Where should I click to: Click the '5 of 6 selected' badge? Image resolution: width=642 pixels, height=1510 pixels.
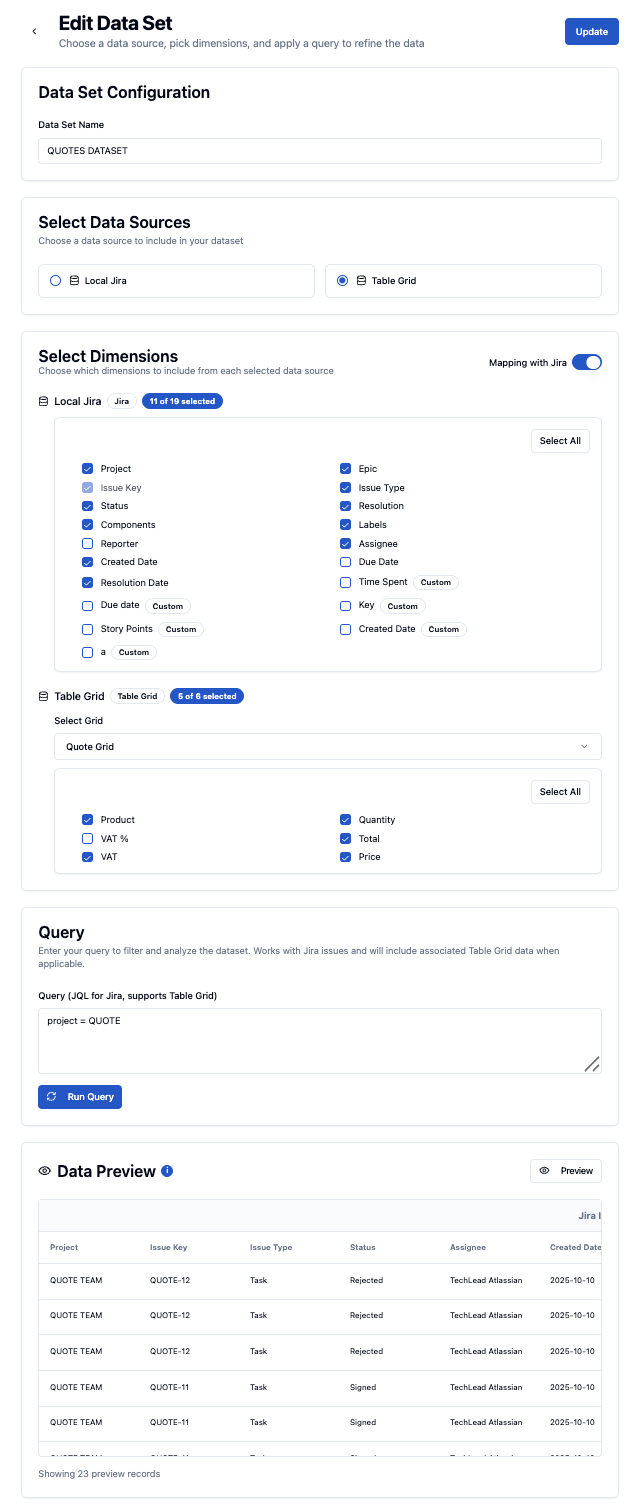pyautogui.click(x=207, y=696)
